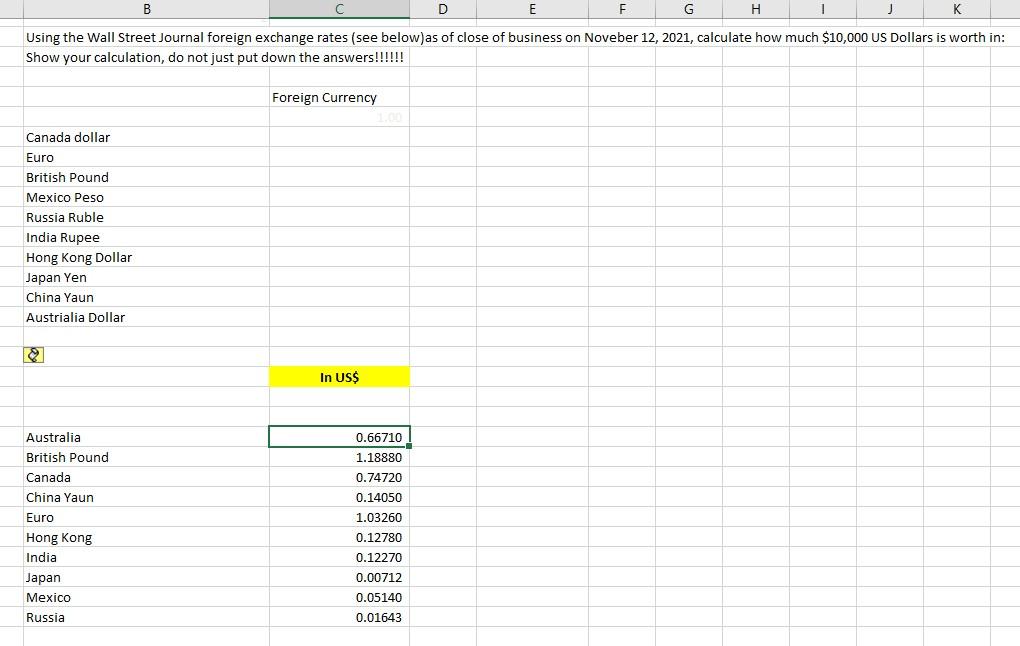Select the 'Japan' label cell
This screenshot has width=1020, height=646.
click(x=146, y=578)
